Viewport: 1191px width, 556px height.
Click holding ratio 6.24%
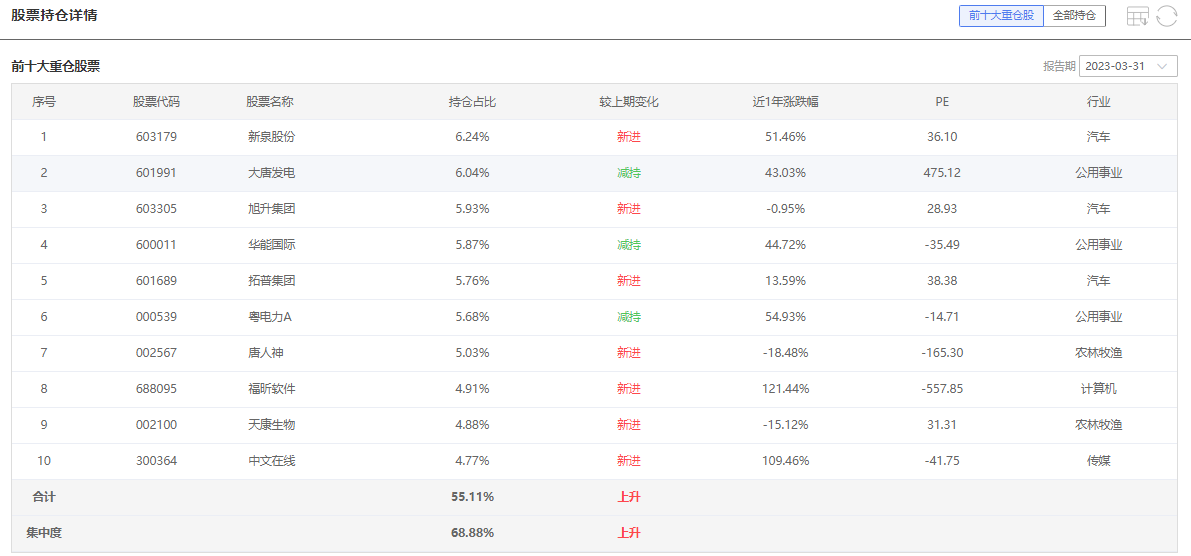point(472,137)
